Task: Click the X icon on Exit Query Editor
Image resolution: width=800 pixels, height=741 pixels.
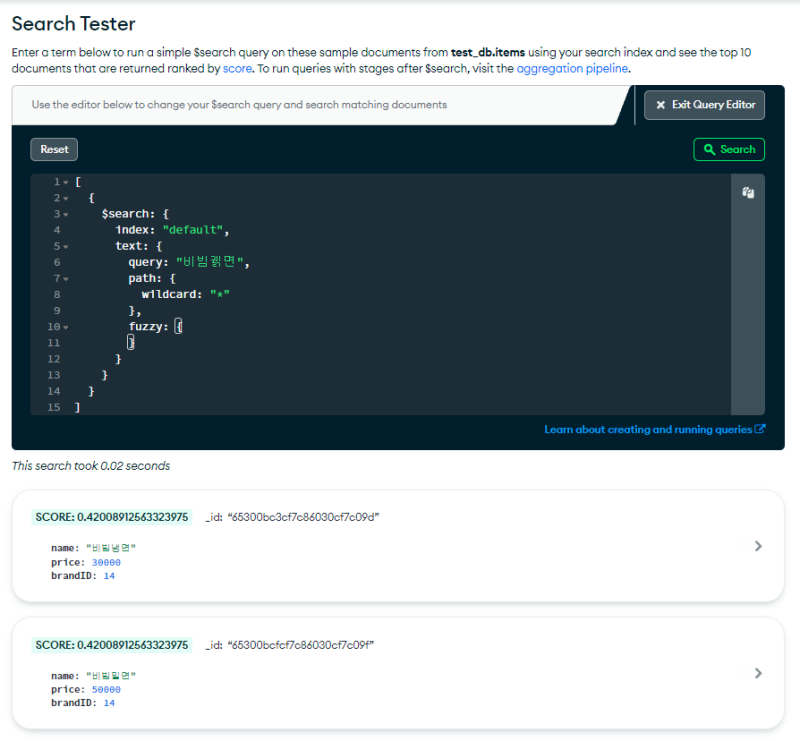Action: 661,105
